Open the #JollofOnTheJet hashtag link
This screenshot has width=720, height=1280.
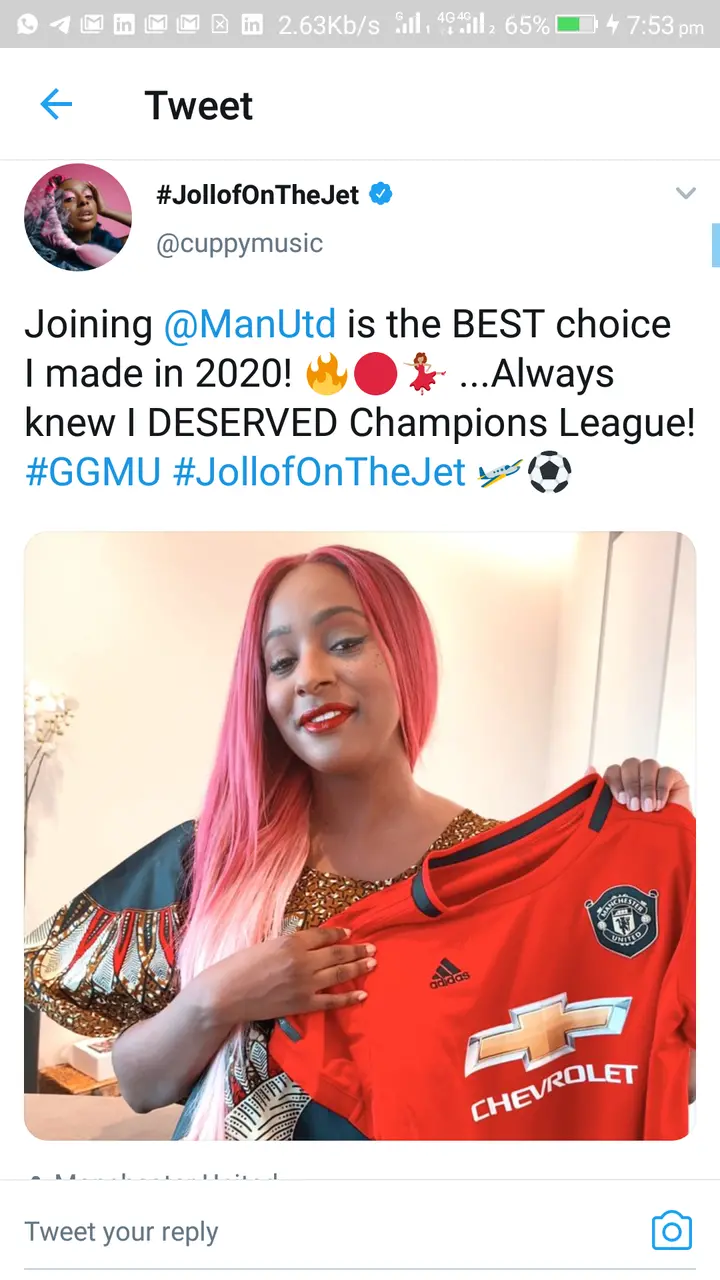[x=320, y=472]
